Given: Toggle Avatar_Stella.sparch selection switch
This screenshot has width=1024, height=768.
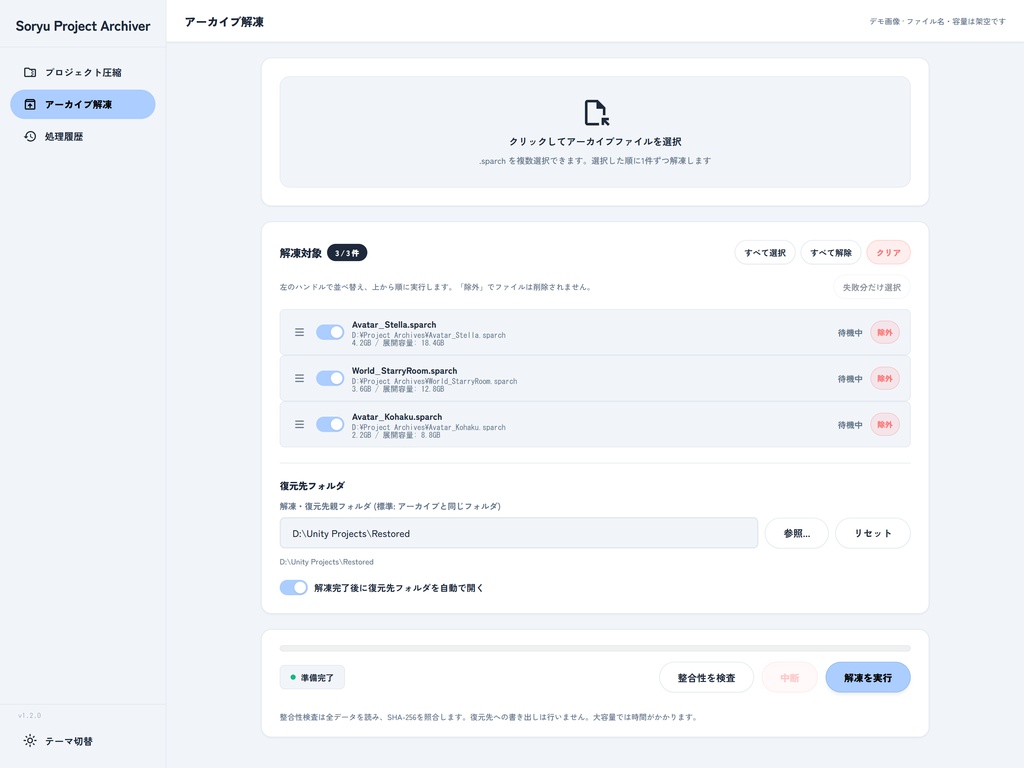Looking at the screenshot, I should (x=330, y=332).
